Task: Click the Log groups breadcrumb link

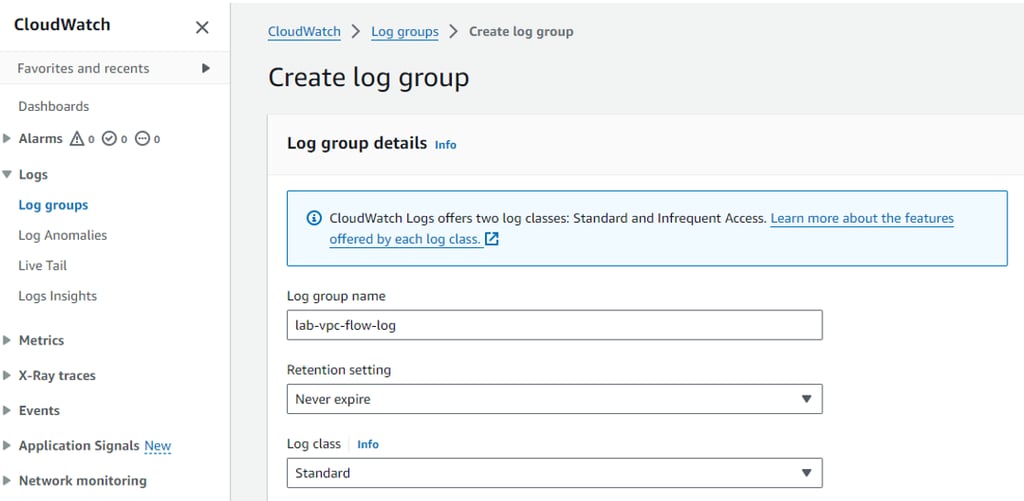Action: [x=404, y=31]
